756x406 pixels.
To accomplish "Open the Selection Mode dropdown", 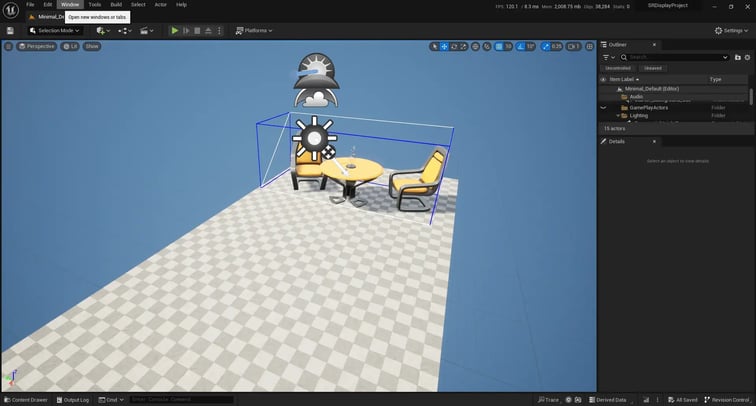I will click(54, 30).
